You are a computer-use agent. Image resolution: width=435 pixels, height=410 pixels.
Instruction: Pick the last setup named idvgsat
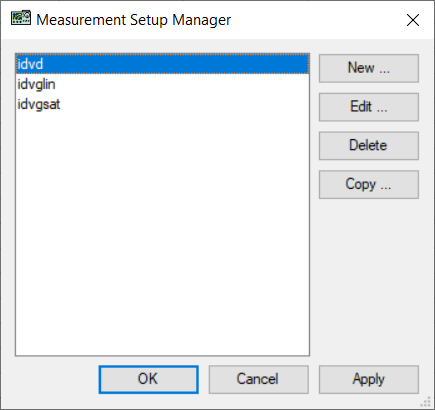click(x=162, y=104)
